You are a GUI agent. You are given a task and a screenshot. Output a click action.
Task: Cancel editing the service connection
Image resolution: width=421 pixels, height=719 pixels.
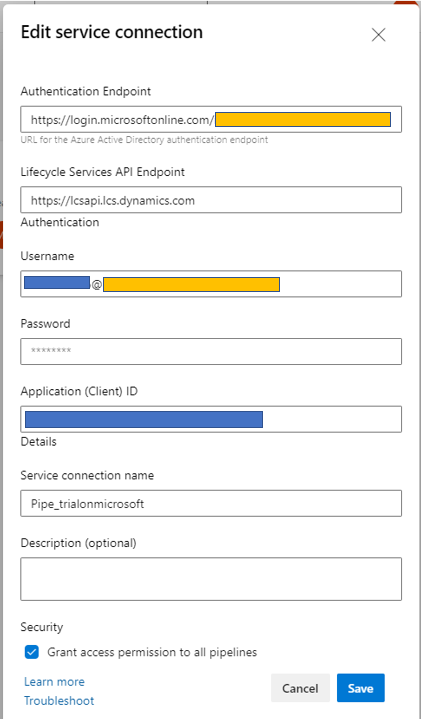tap(300, 688)
